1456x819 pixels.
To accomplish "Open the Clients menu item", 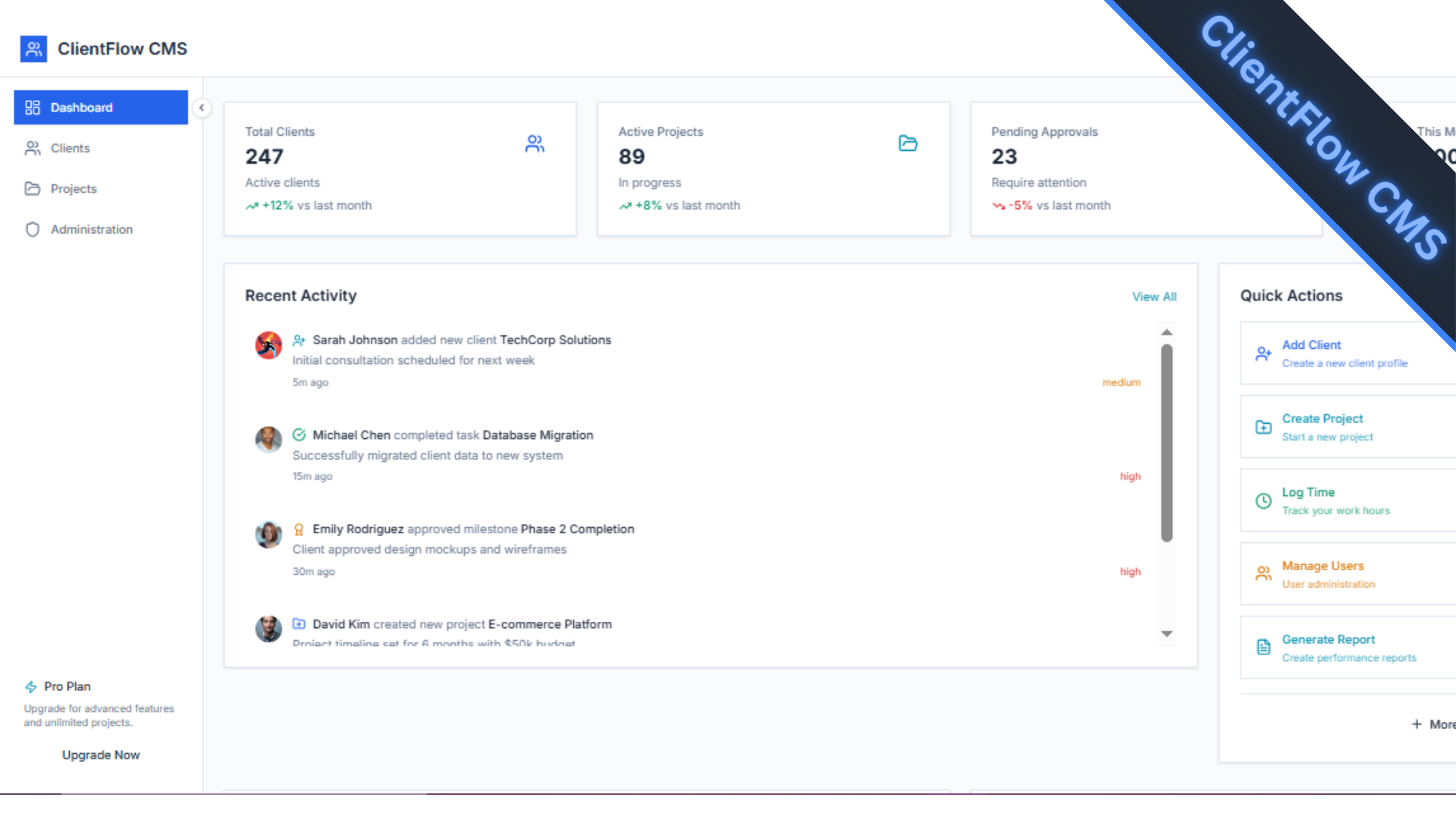I will click(70, 149).
